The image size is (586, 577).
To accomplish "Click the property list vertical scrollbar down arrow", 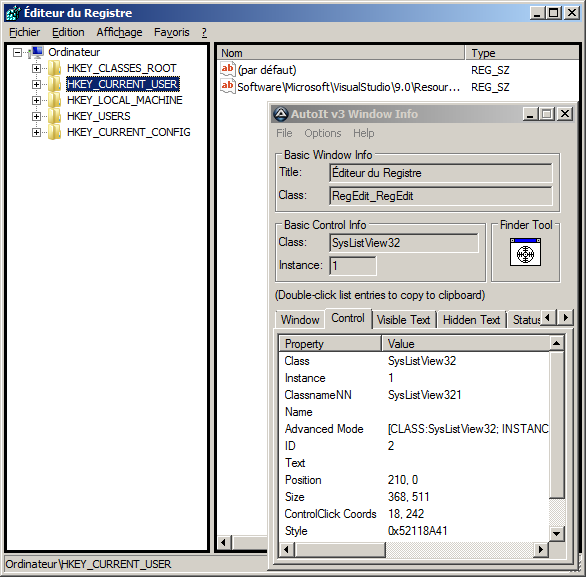I will point(556,533).
